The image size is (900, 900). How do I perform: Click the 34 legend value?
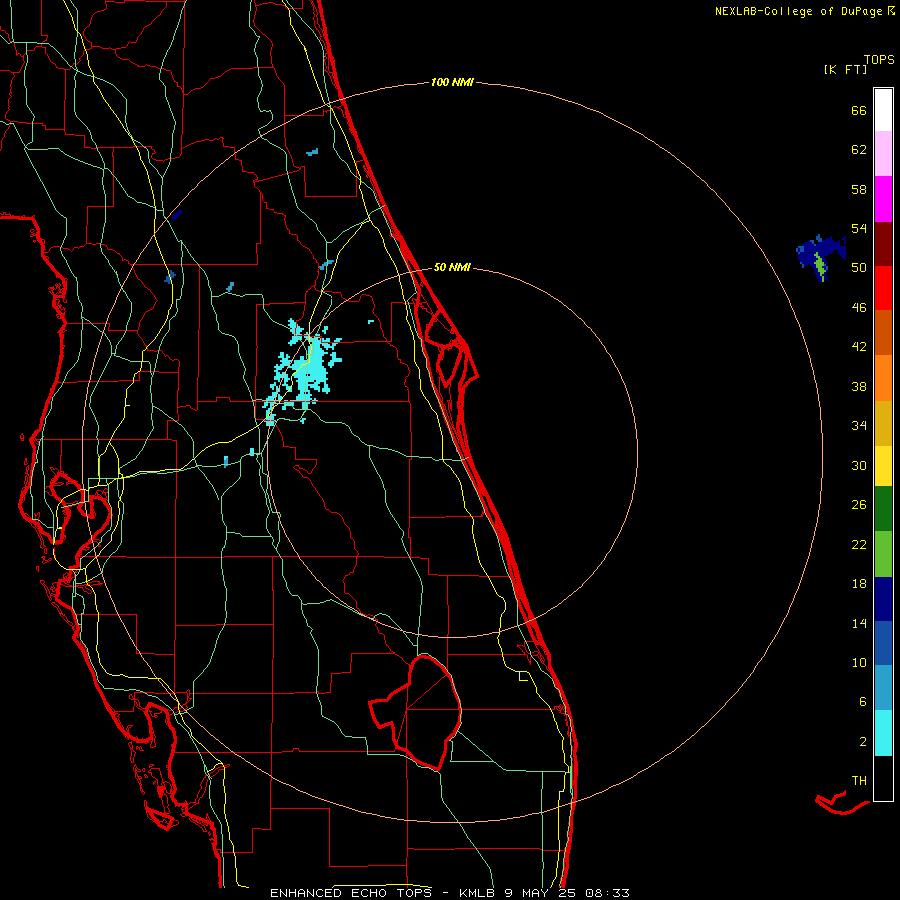point(859,425)
